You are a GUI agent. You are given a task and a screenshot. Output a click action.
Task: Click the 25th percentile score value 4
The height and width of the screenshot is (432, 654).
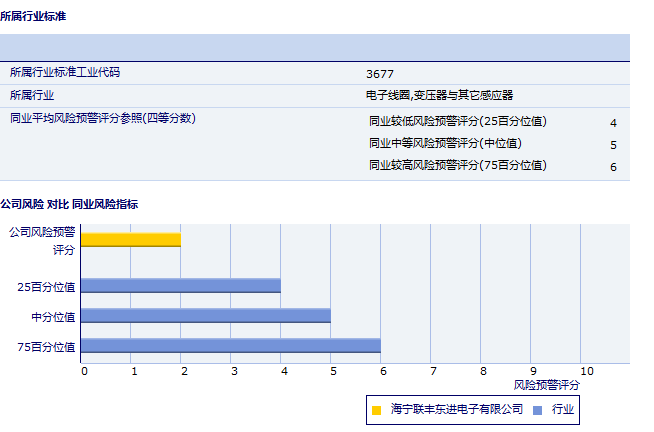[613, 123]
